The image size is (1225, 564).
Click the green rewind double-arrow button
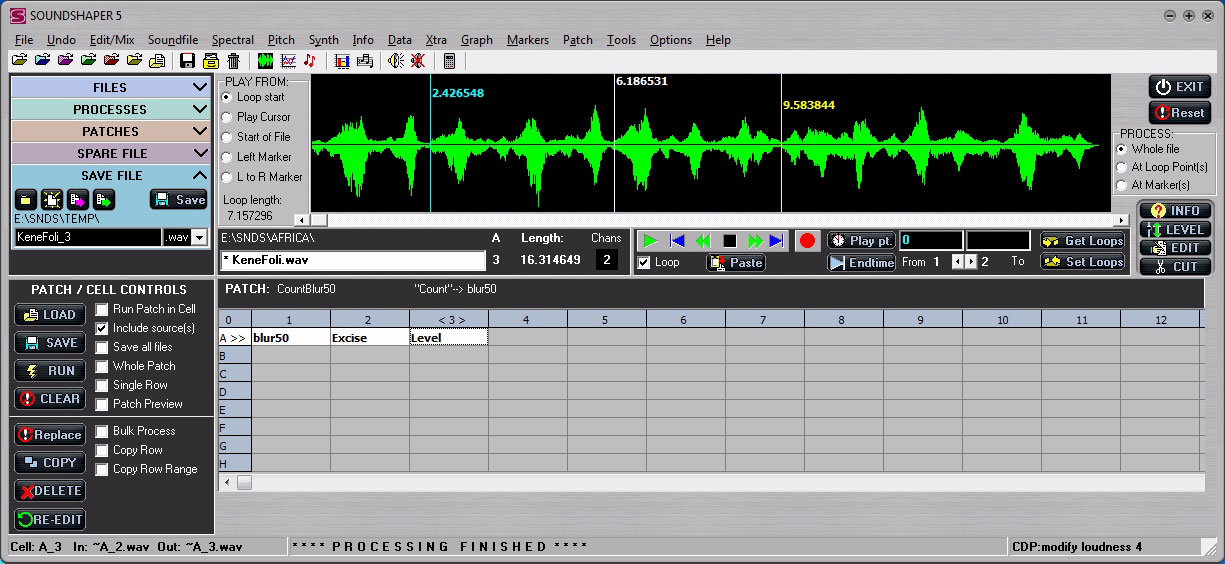(x=703, y=240)
